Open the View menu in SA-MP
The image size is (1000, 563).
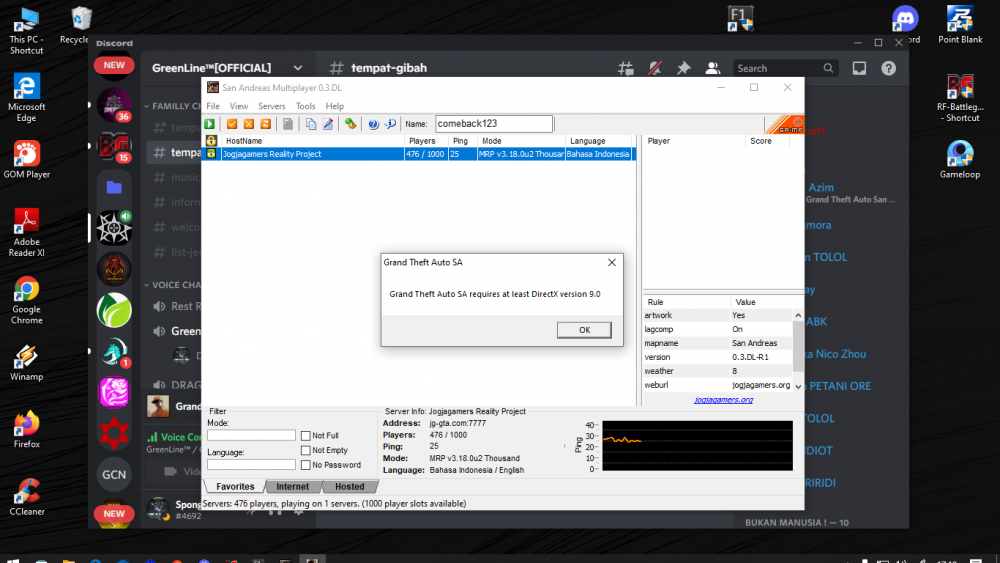[239, 106]
